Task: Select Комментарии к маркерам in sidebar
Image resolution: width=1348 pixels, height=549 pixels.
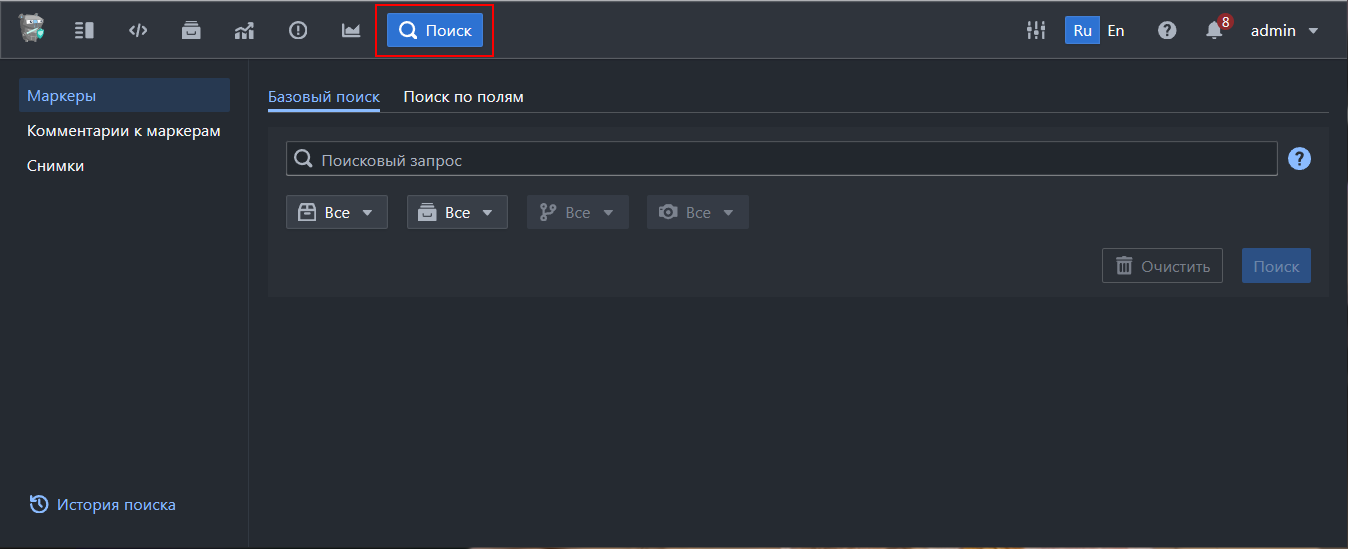Action: (124, 131)
